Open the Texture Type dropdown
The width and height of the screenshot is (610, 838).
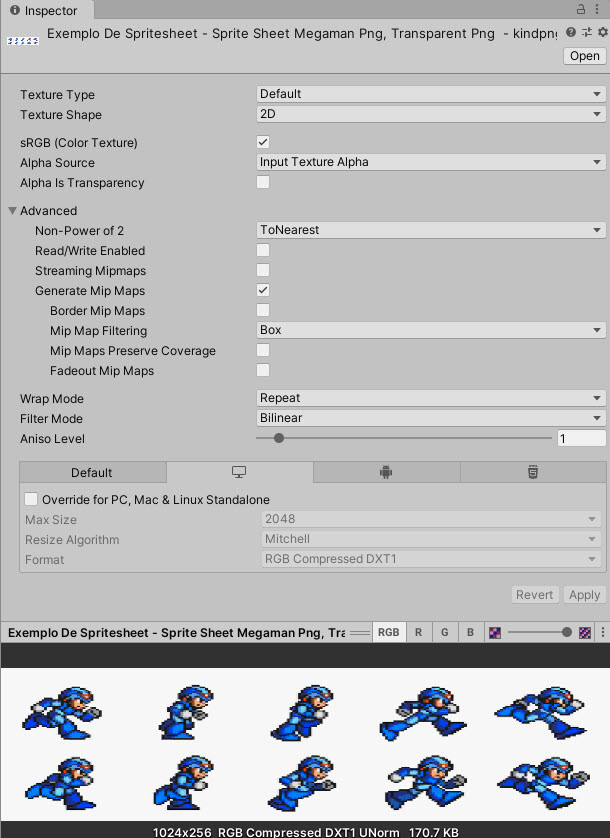coord(431,94)
